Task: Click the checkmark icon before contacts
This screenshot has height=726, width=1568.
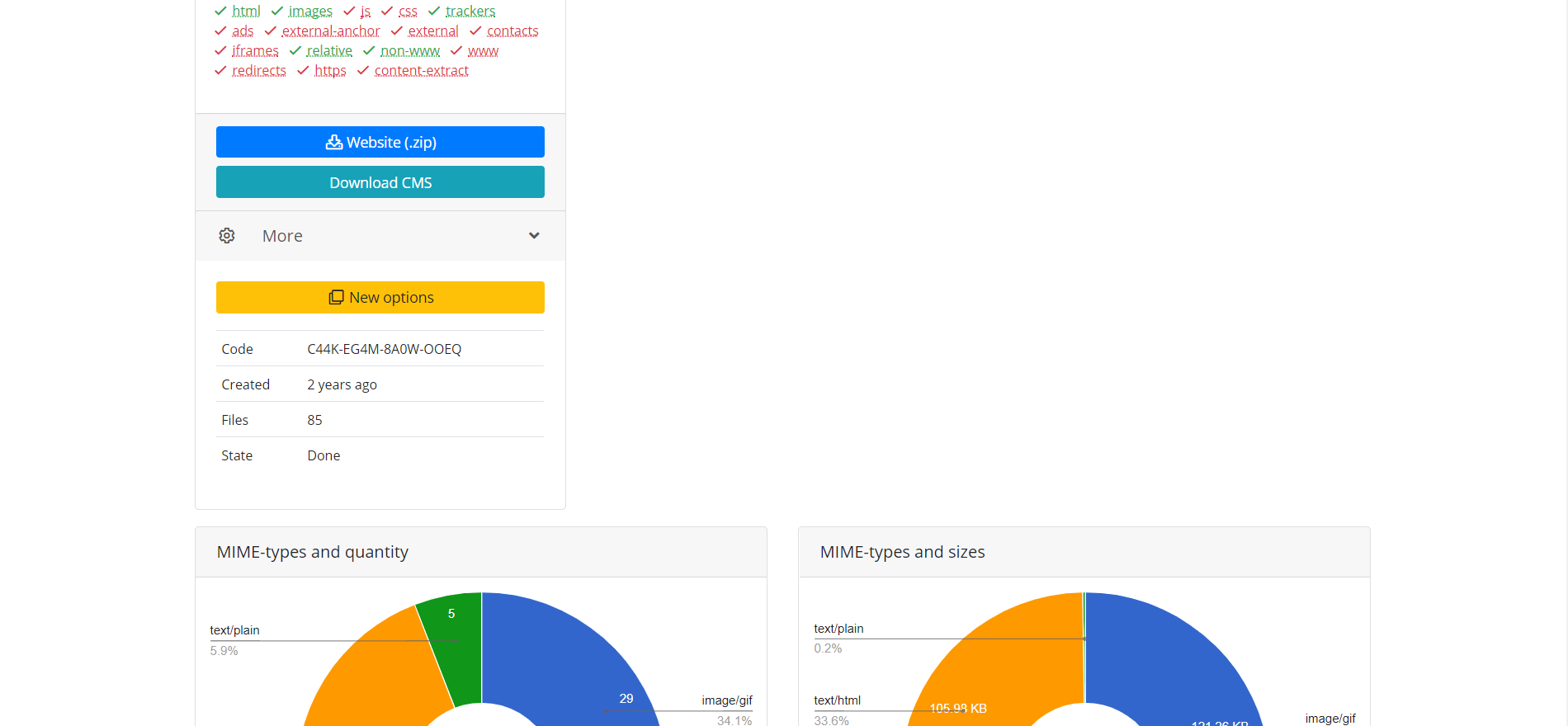Action: click(x=475, y=31)
